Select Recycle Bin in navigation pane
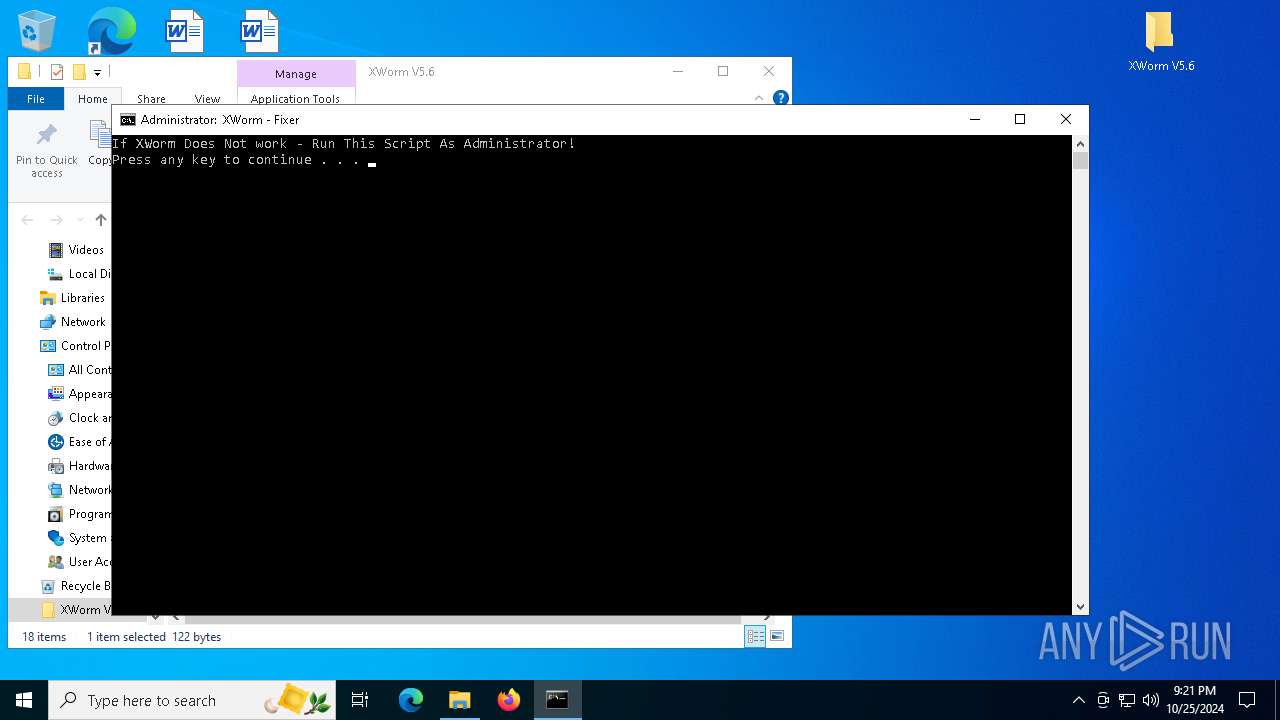Screen dimensions: 1280x720 coord(75,586)
